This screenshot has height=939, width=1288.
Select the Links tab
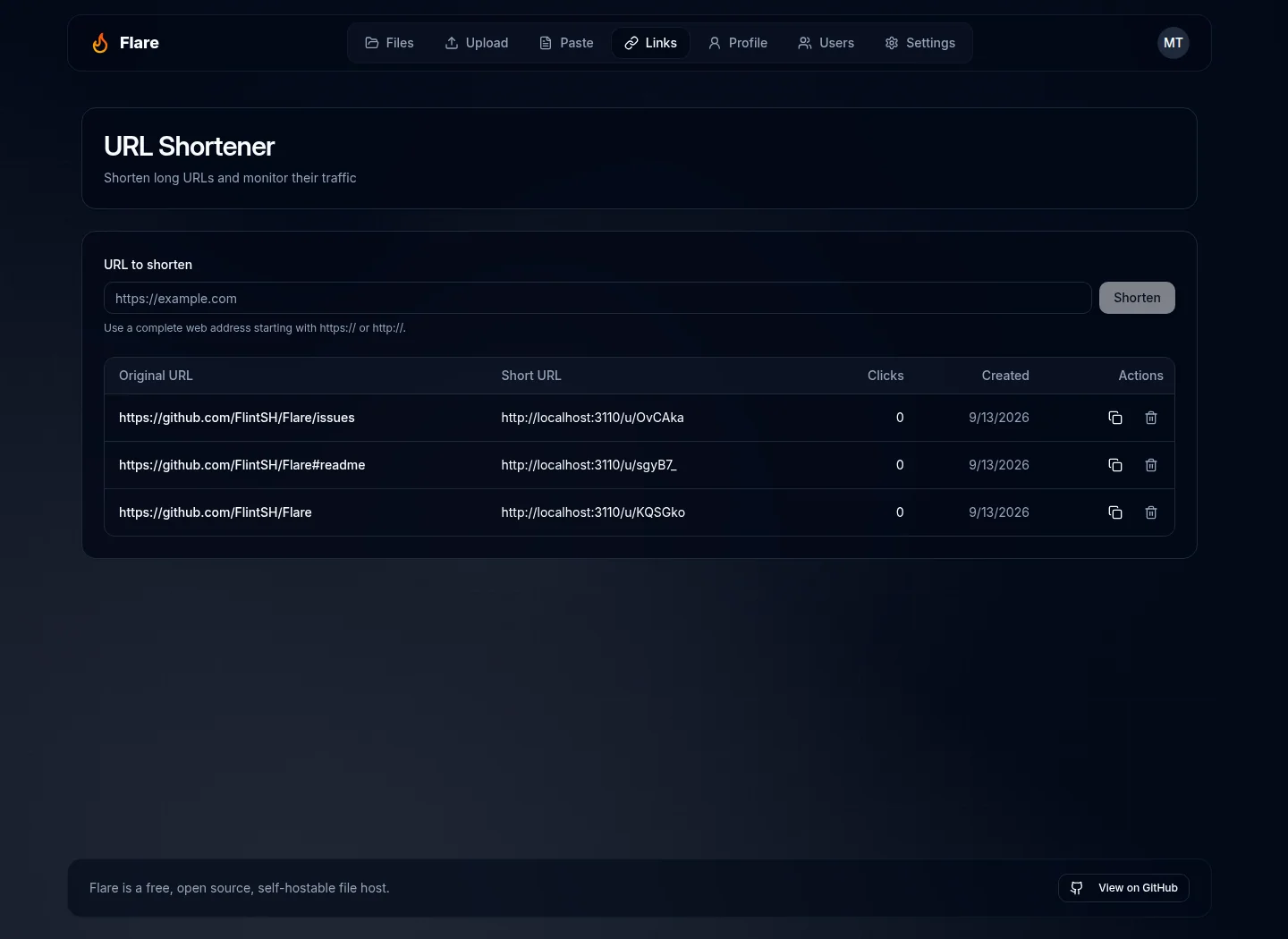coord(650,43)
